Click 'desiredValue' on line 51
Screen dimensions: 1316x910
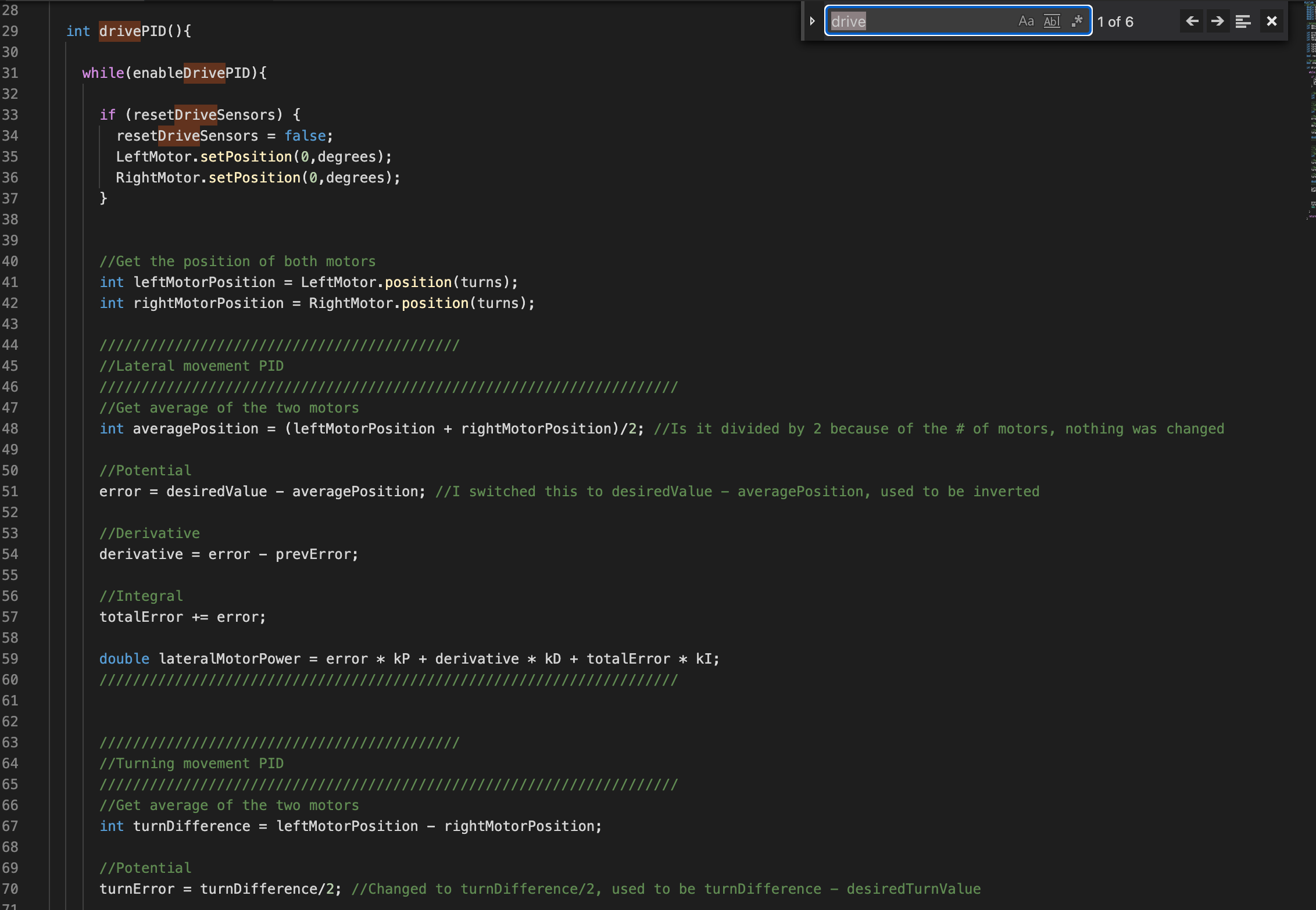216,491
